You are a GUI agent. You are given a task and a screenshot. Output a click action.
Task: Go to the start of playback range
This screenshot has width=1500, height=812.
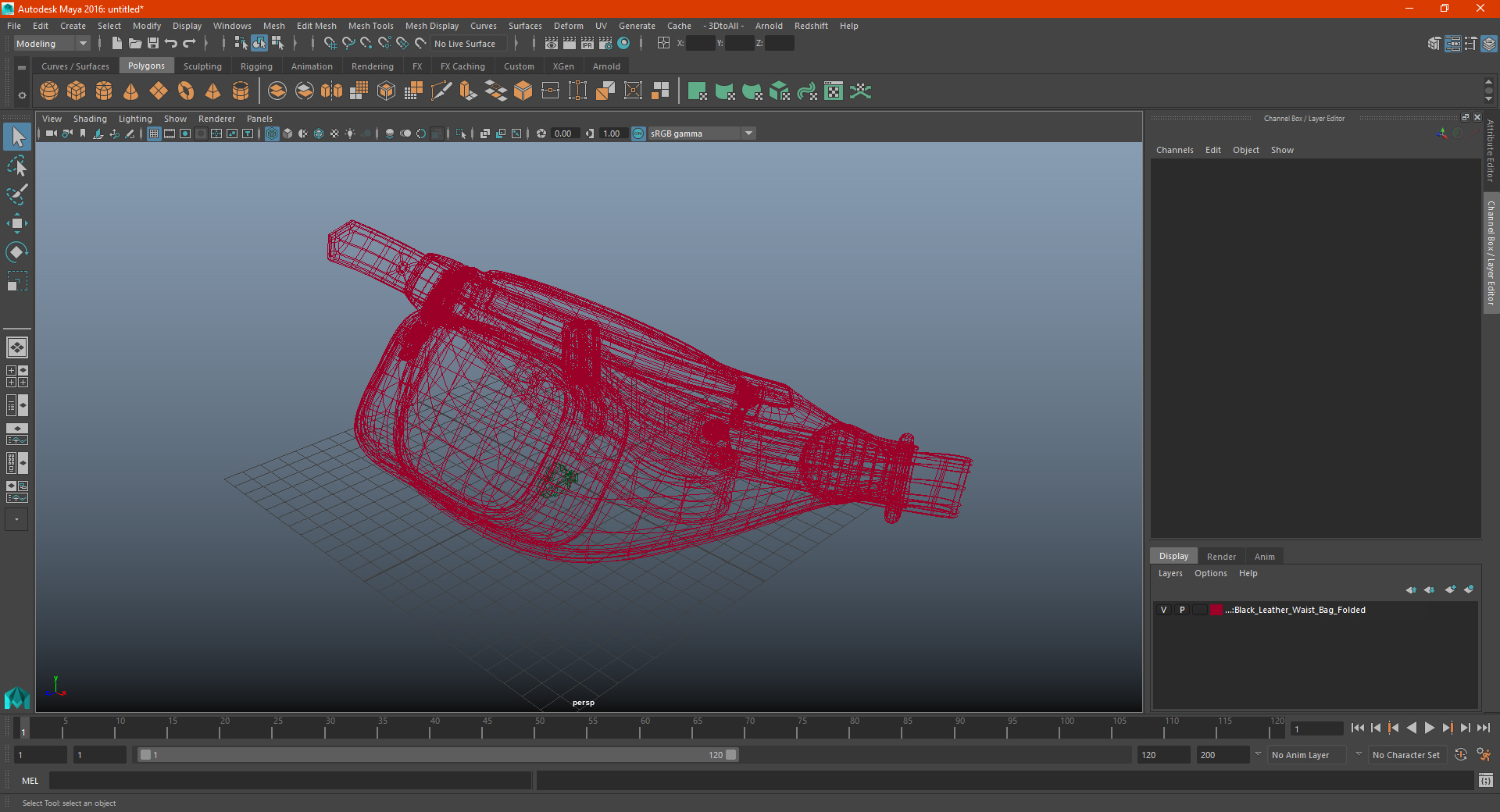pos(1358,728)
